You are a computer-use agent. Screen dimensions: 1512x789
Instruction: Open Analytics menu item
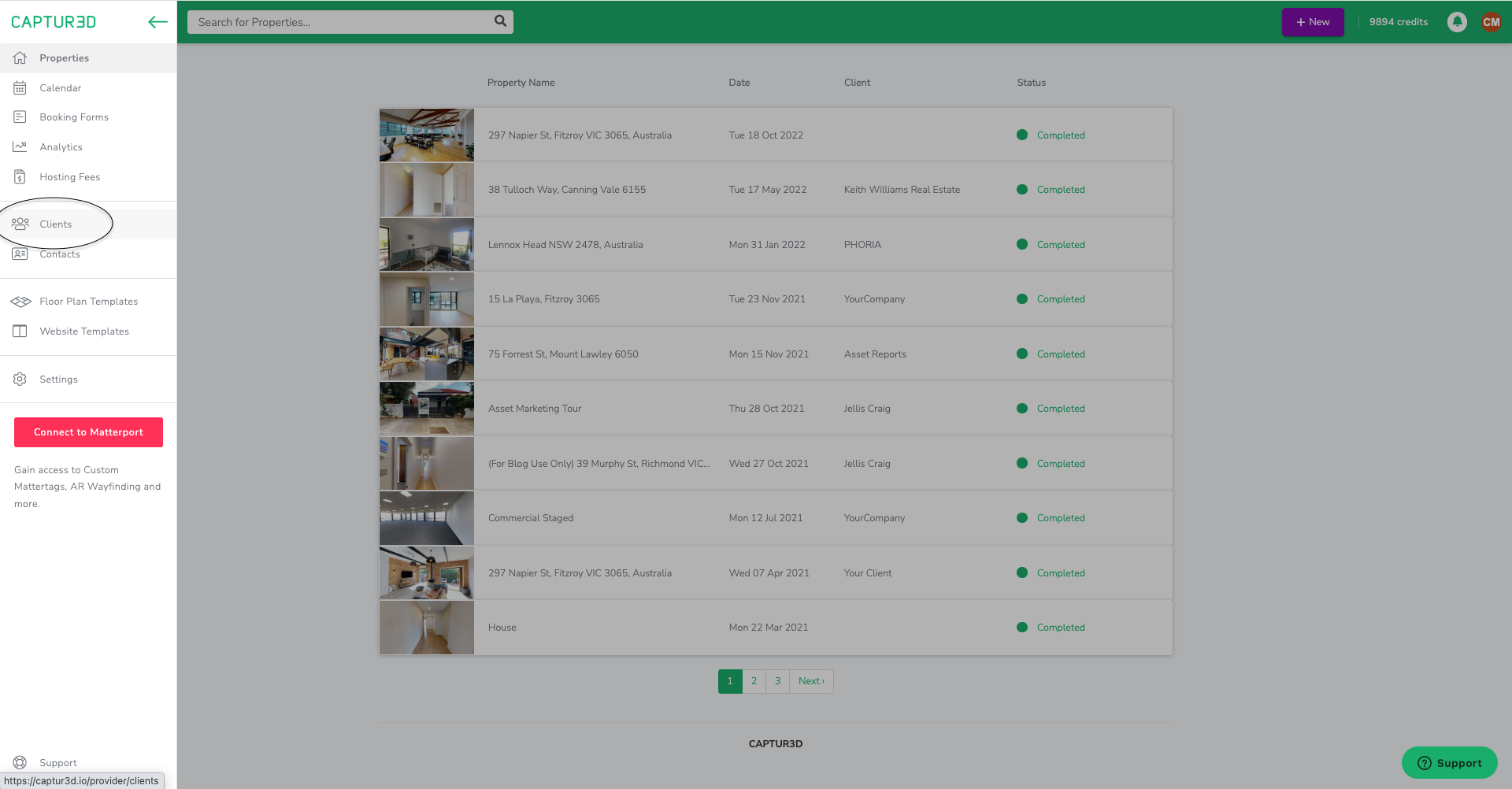tap(88, 146)
